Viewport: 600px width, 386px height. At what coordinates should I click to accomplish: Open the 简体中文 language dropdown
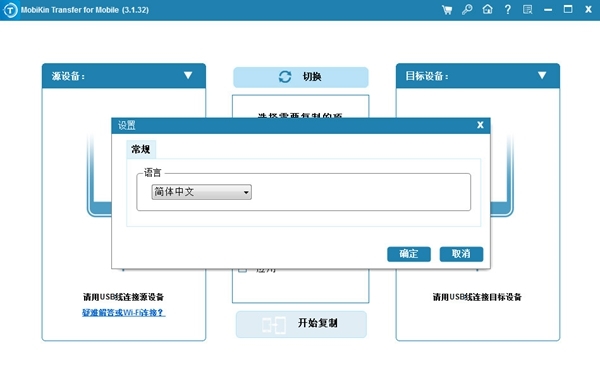tap(202, 192)
